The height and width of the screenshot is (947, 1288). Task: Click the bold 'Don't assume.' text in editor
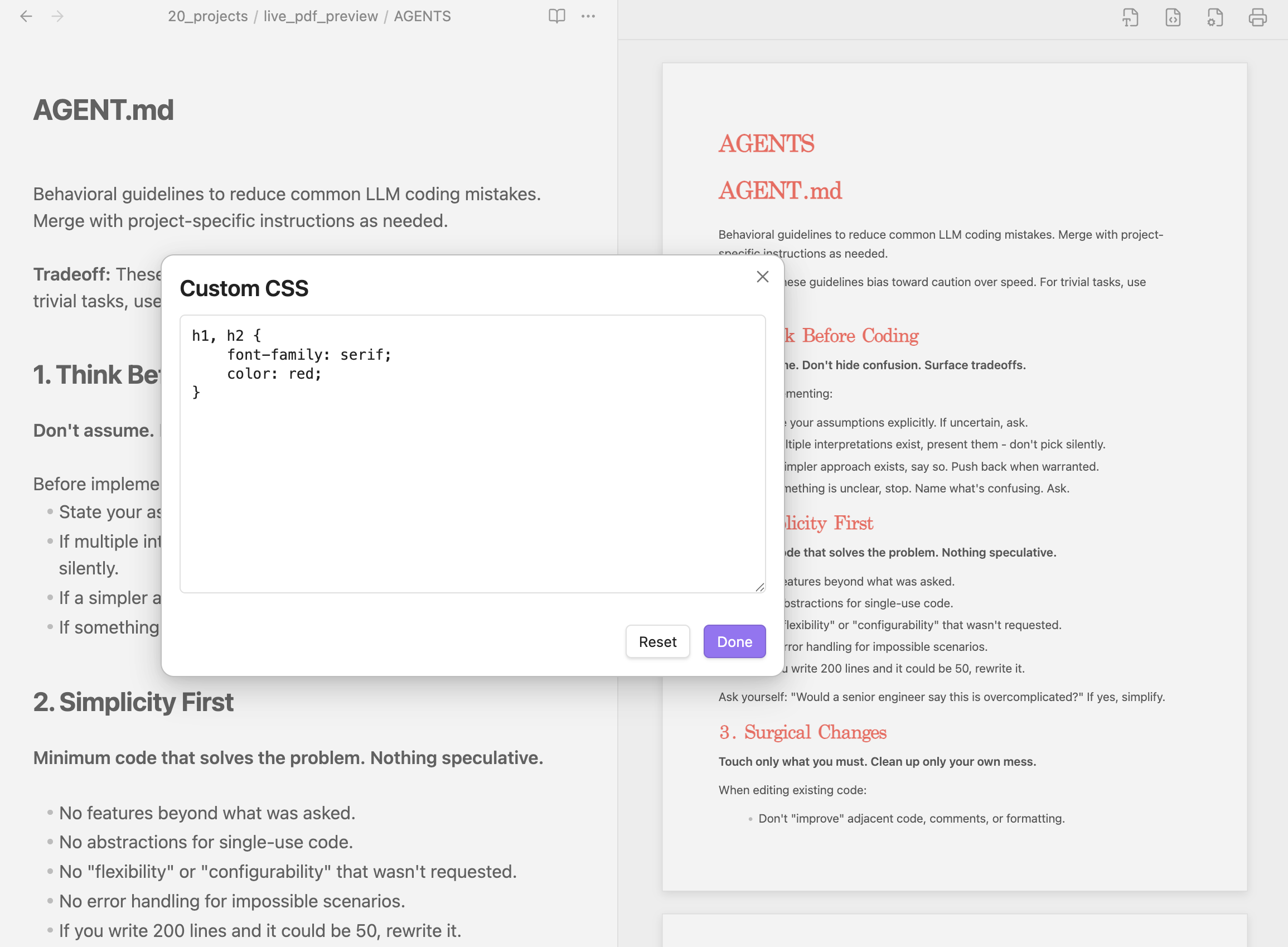(x=93, y=430)
